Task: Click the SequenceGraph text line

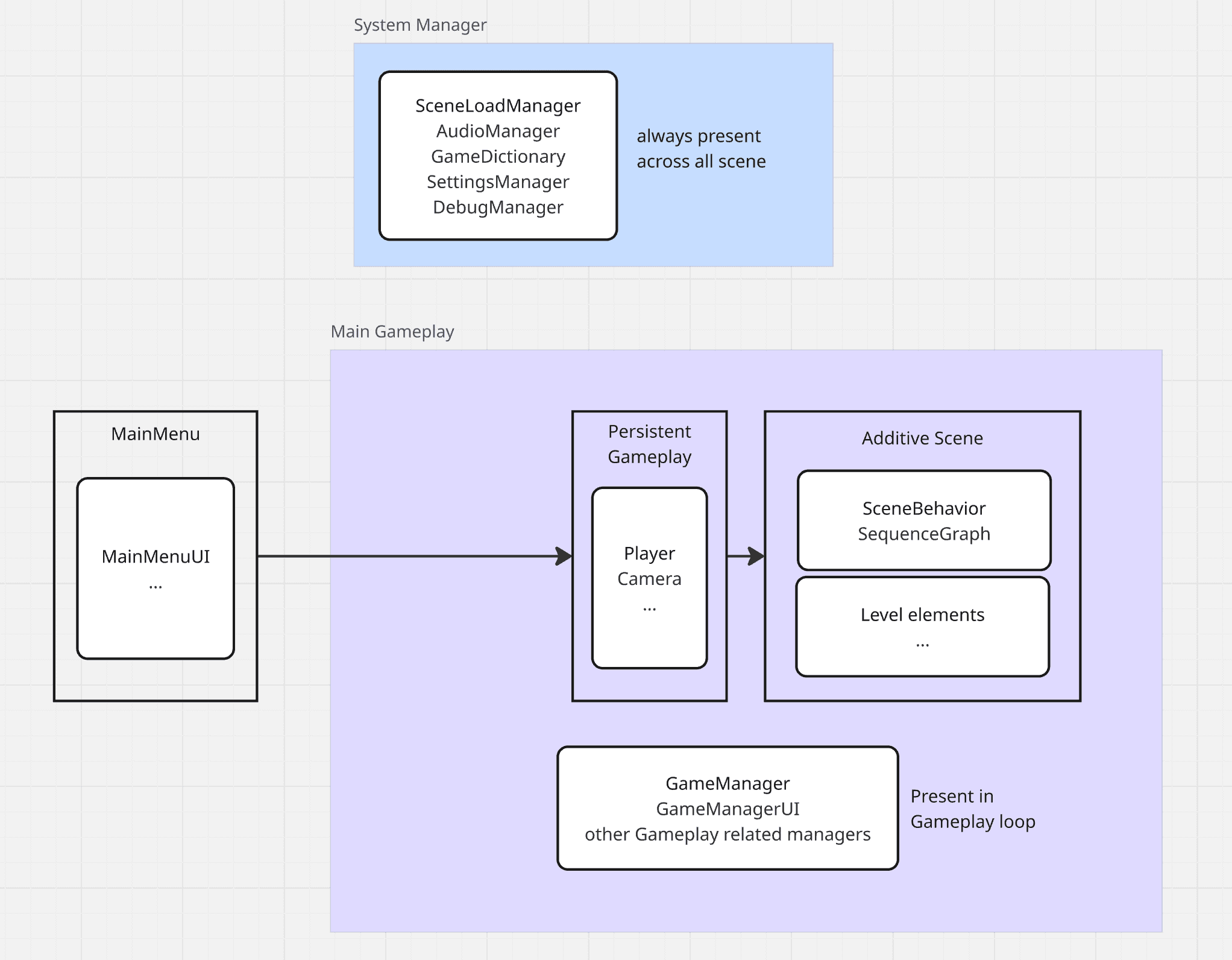Action: 924,534
